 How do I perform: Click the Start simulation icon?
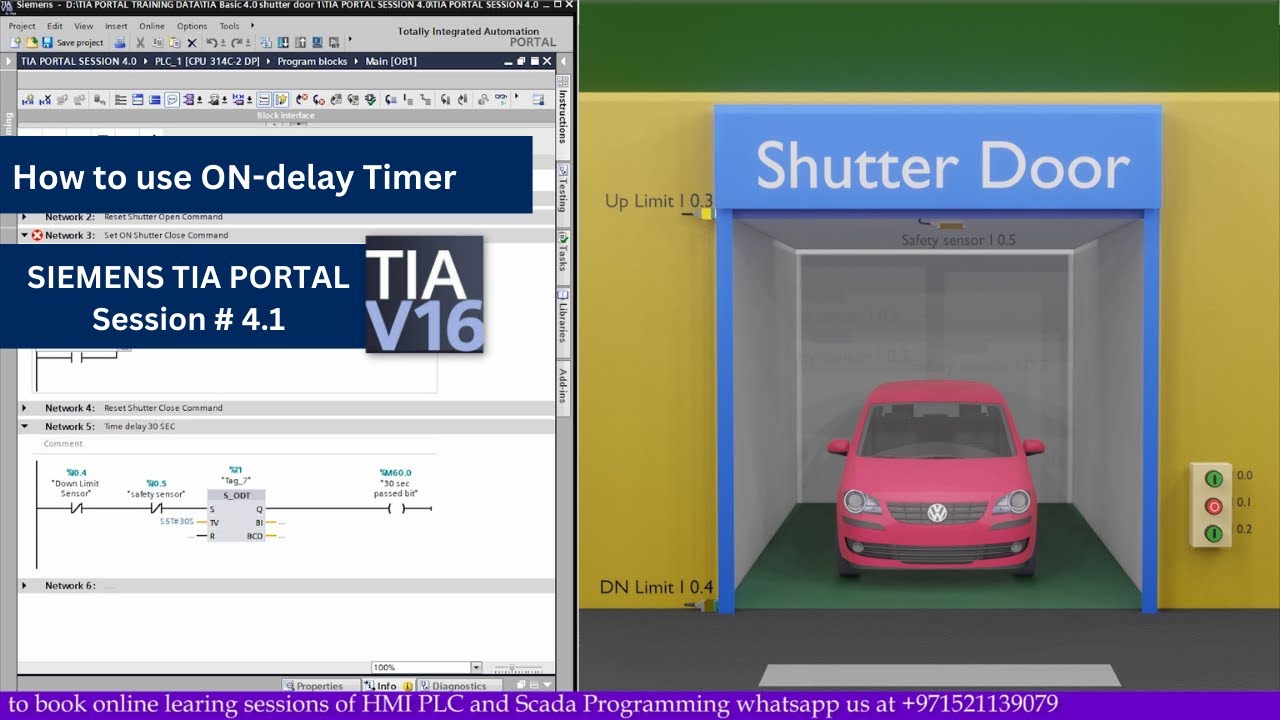click(x=317, y=42)
